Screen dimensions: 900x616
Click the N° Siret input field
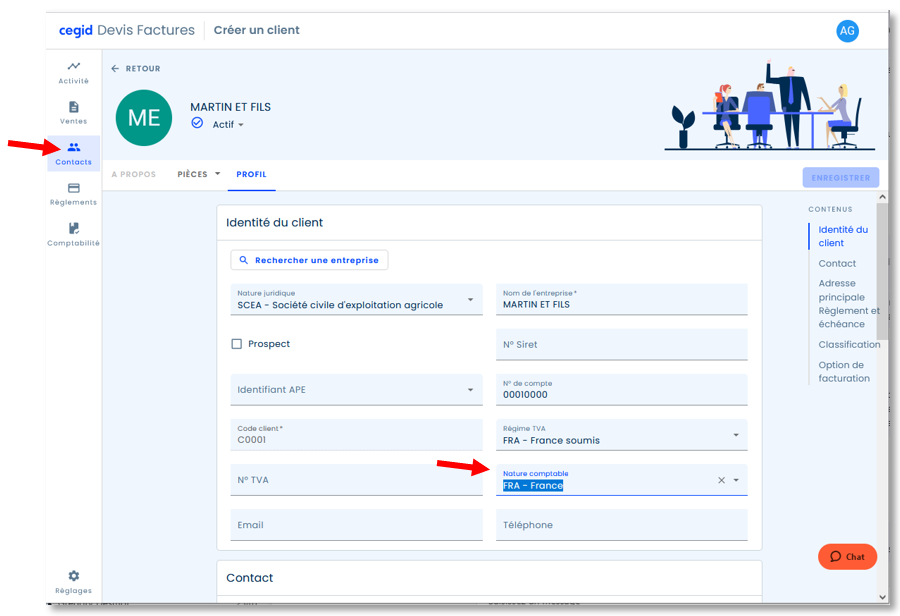(x=622, y=344)
